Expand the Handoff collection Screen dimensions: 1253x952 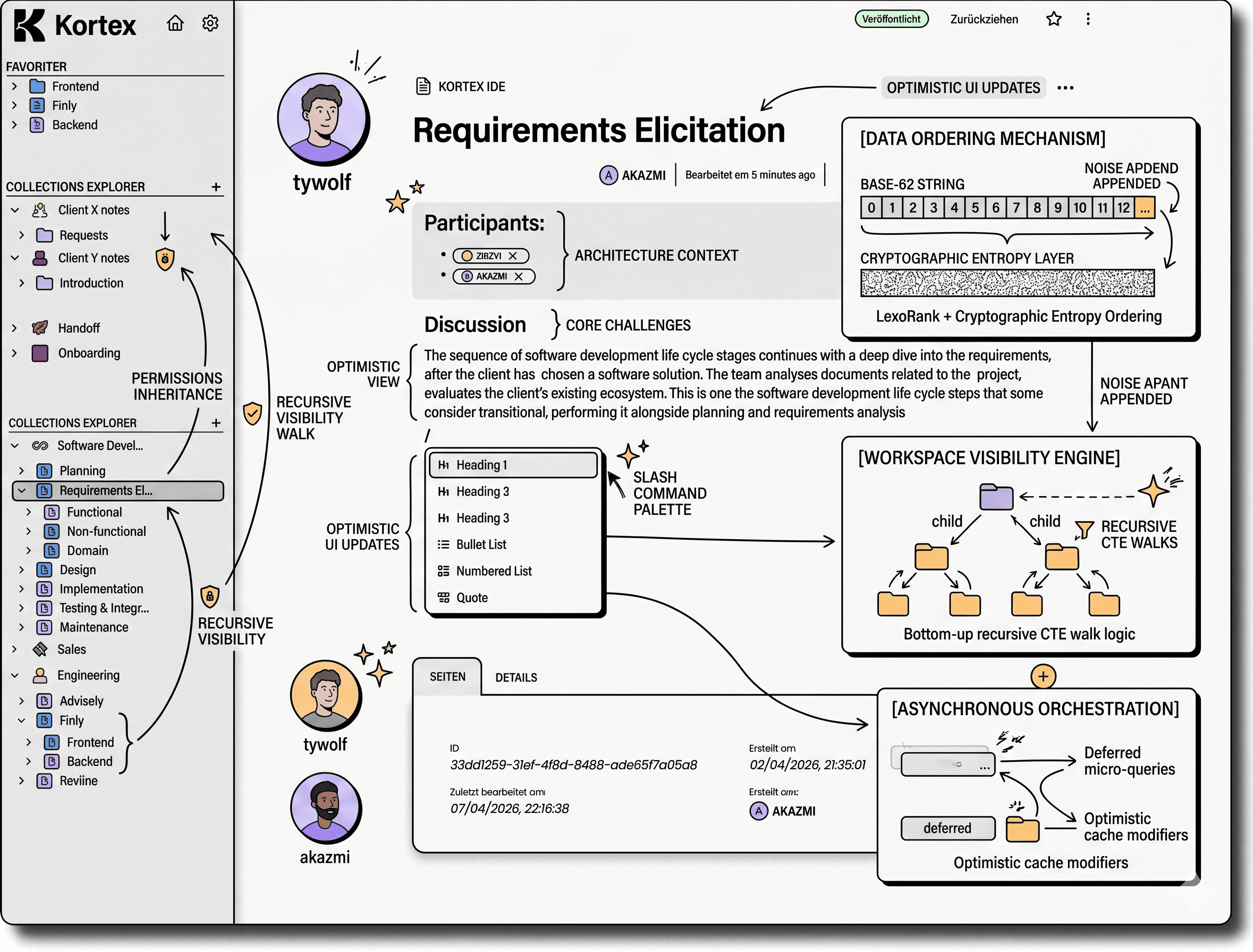15,328
